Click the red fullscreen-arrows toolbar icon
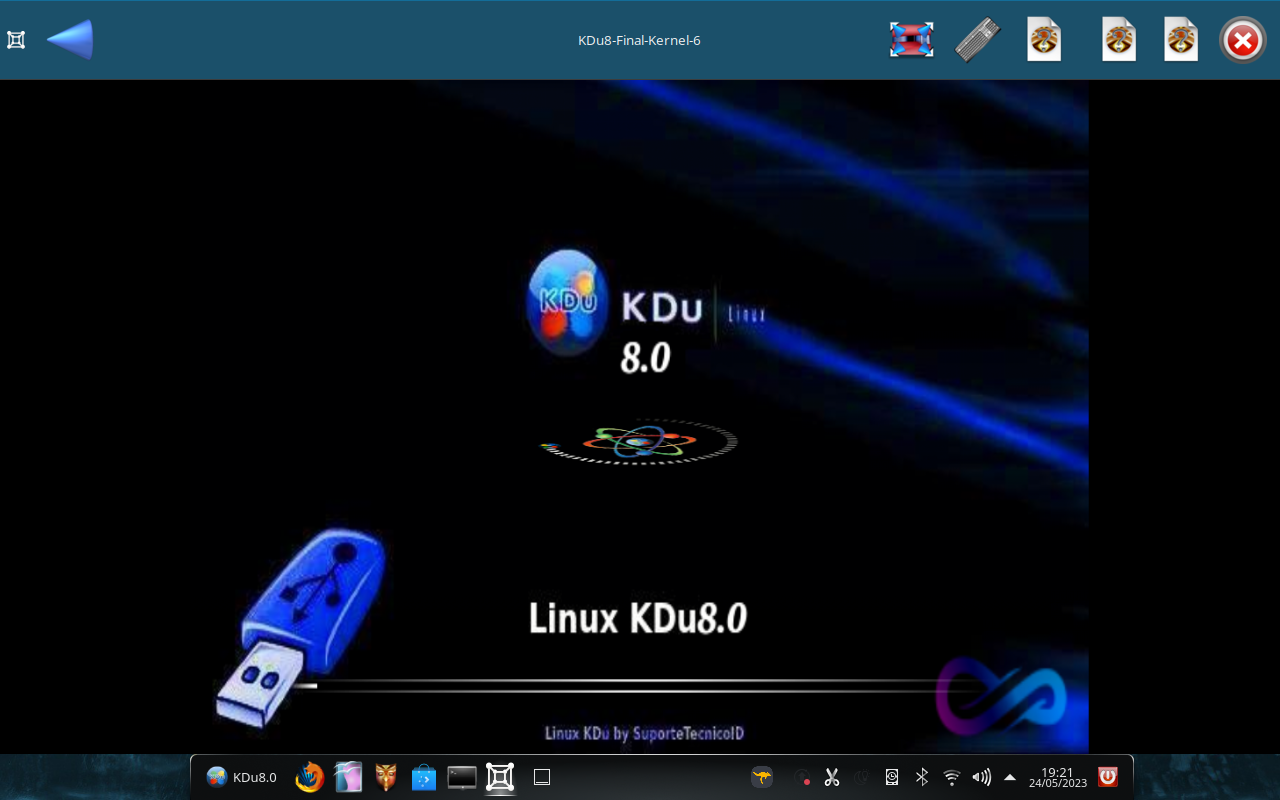 (x=912, y=40)
